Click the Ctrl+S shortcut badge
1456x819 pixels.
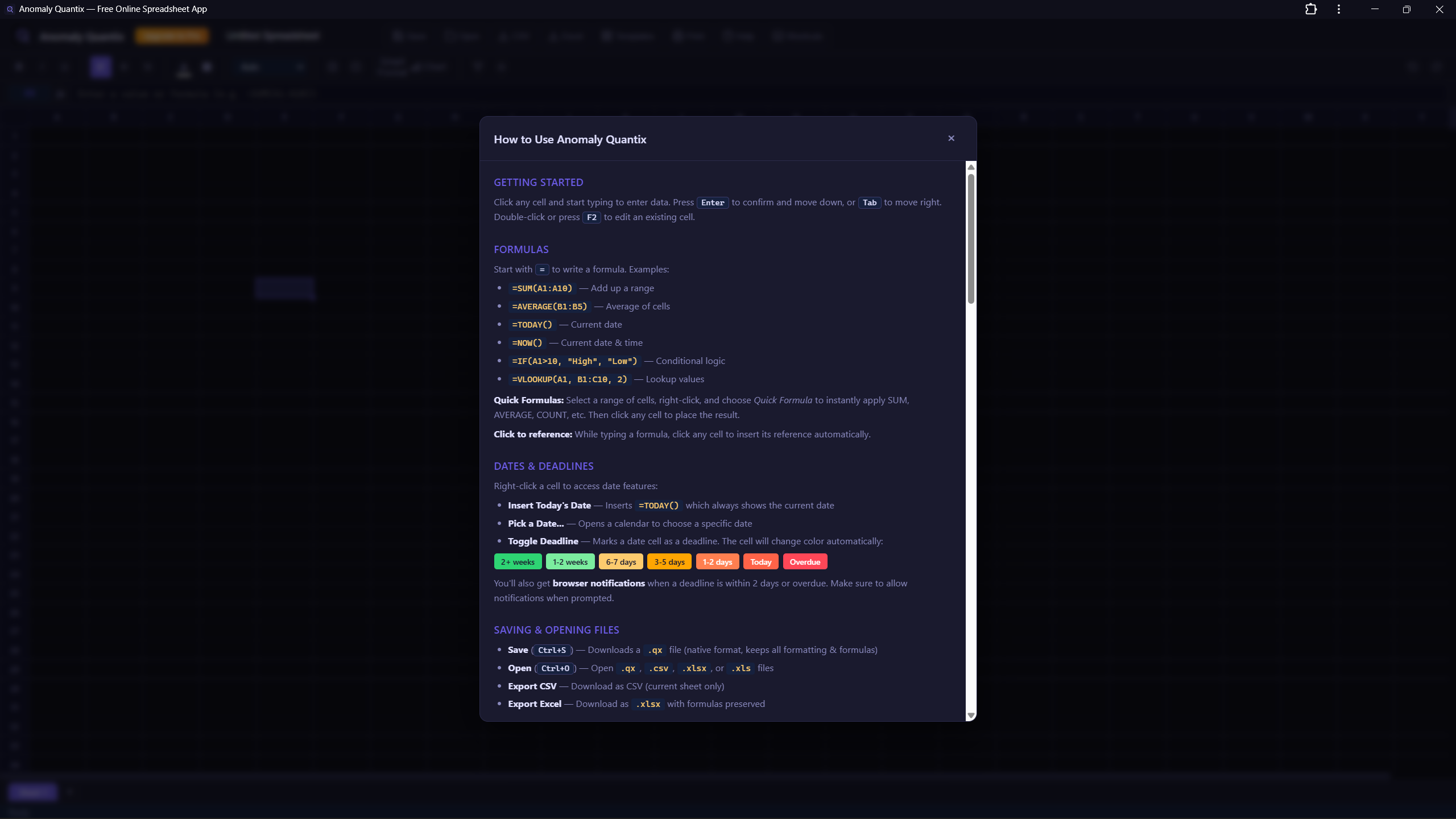[552, 650]
